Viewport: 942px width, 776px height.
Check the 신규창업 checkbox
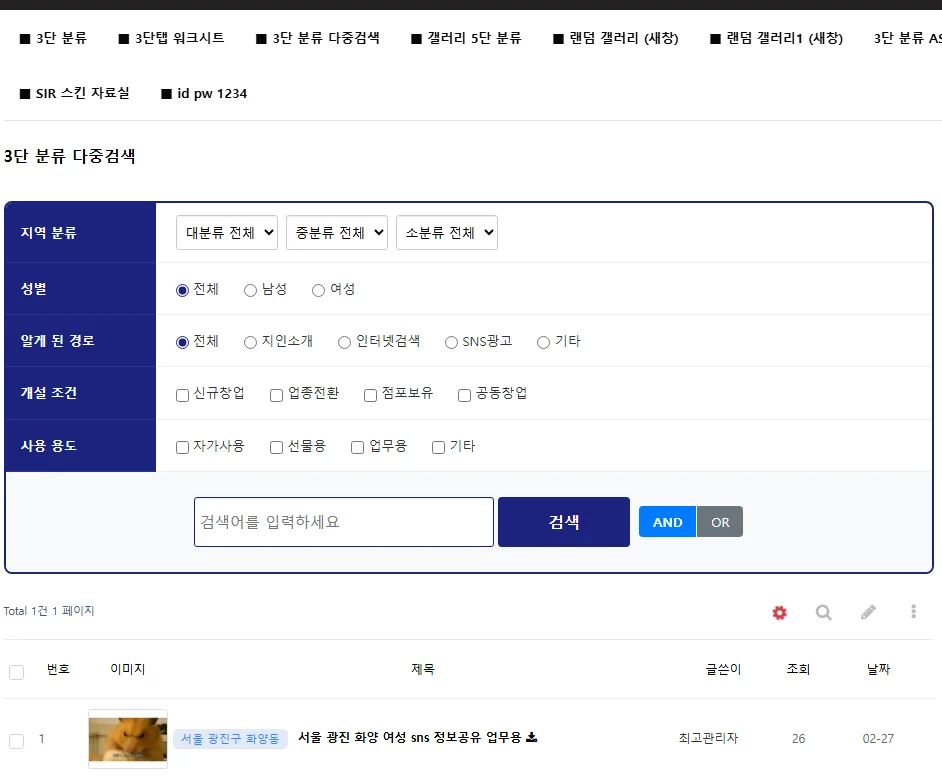[x=182, y=395]
